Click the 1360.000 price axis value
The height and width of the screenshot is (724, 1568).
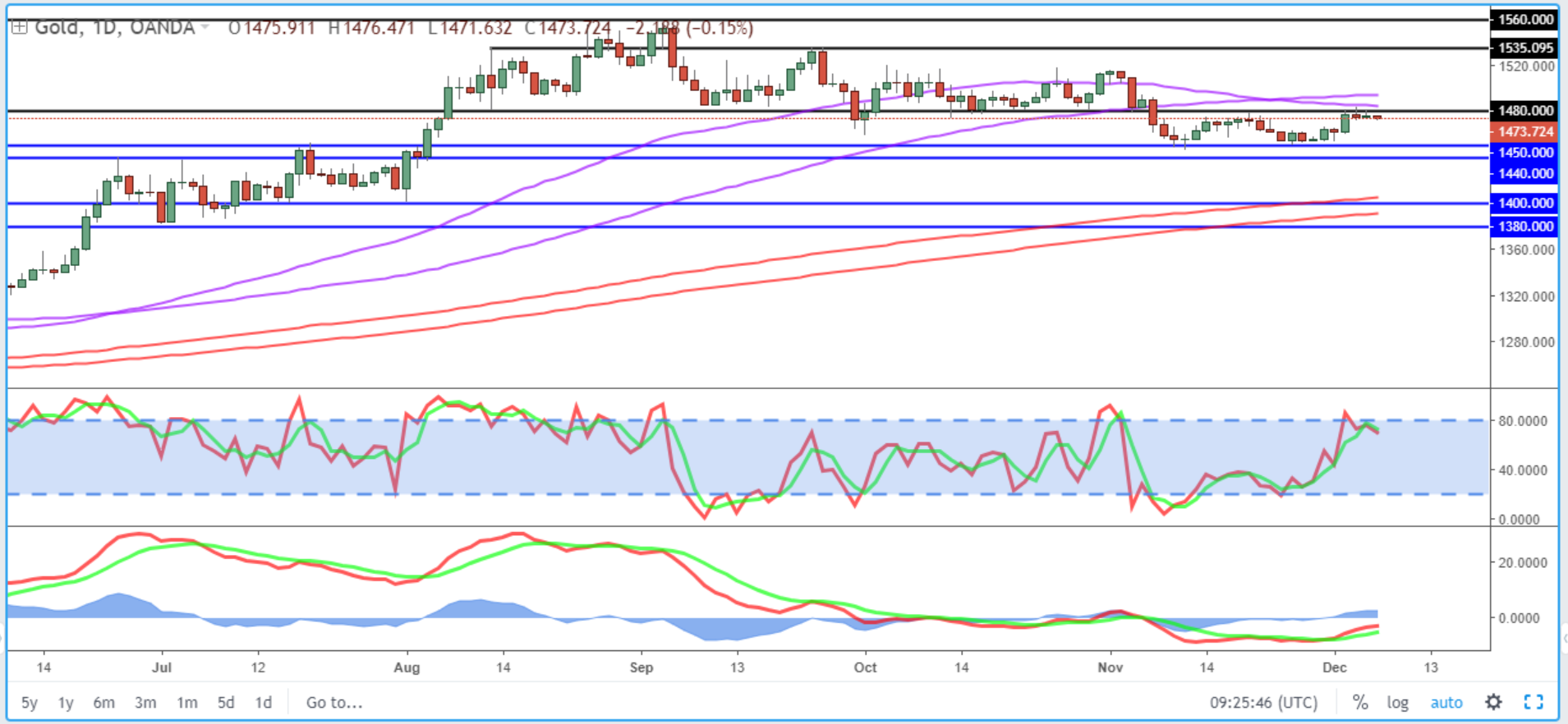pyautogui.click(x=1526, y=250)
